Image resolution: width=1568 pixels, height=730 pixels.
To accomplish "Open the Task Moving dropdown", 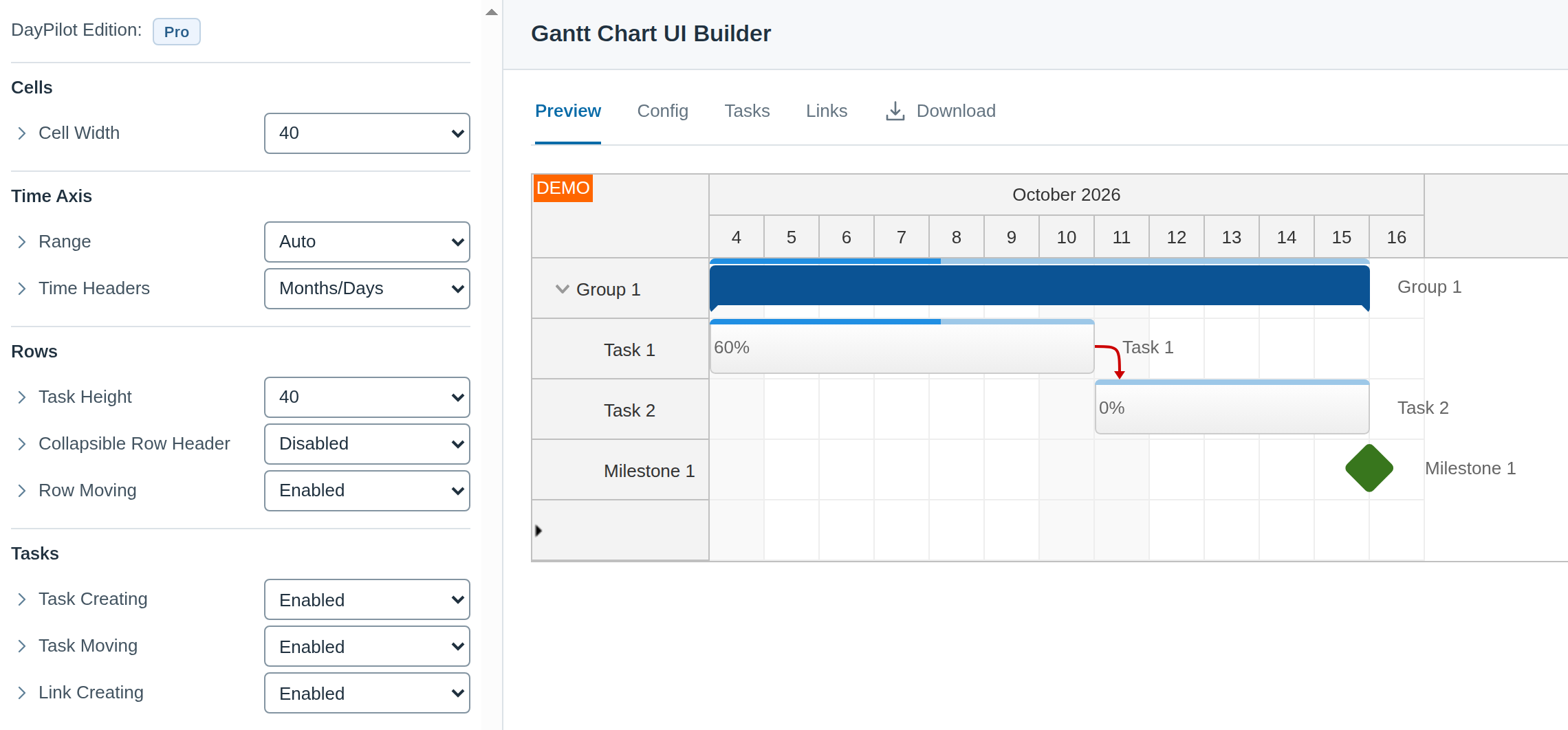I will click(x=367, y=646).
